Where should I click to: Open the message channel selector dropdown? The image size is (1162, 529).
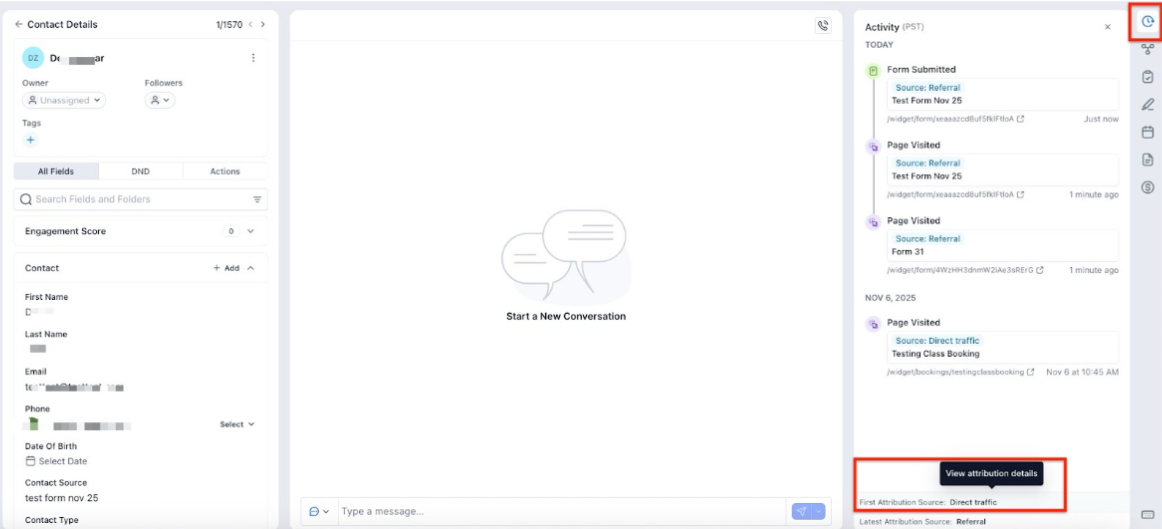319,511
